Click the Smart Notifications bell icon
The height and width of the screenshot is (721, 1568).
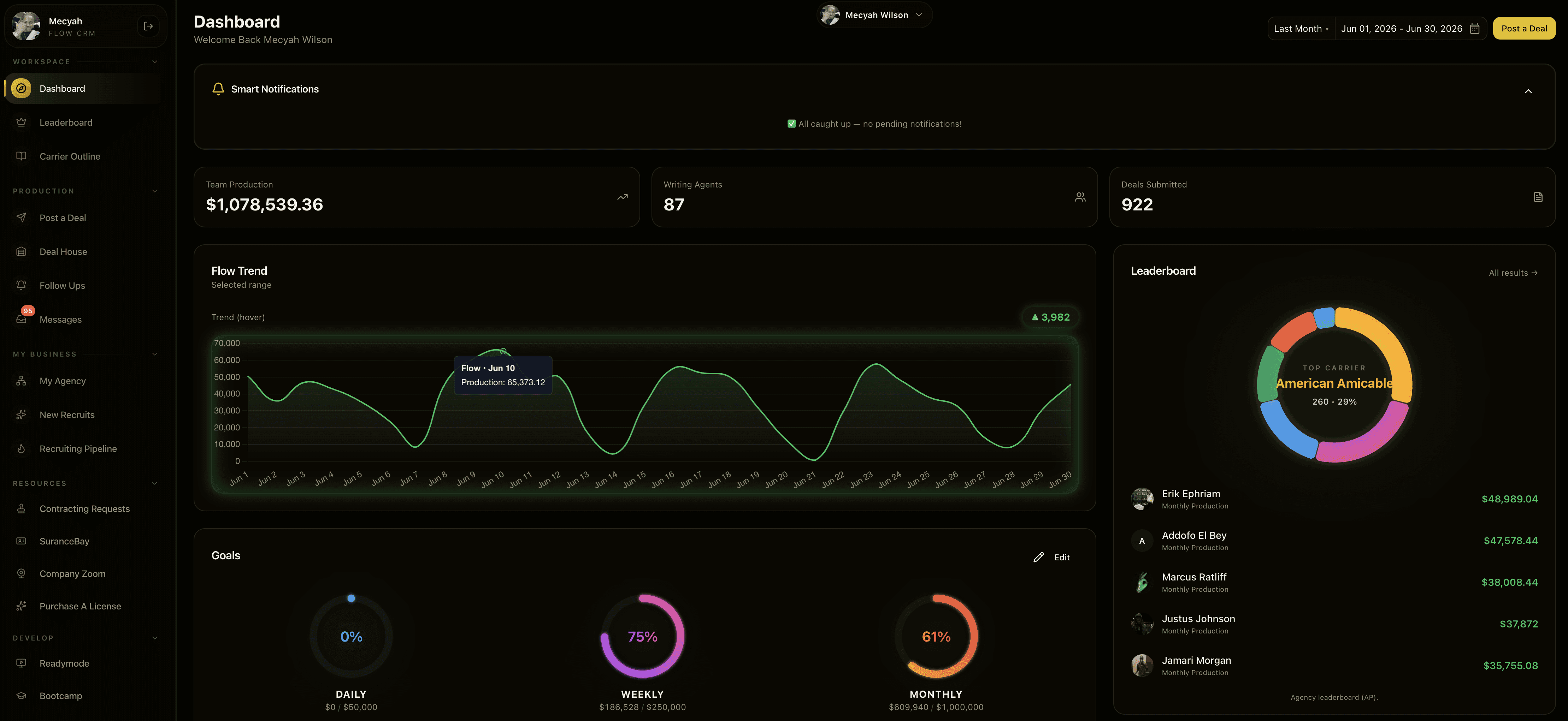(x=218, y=89)
